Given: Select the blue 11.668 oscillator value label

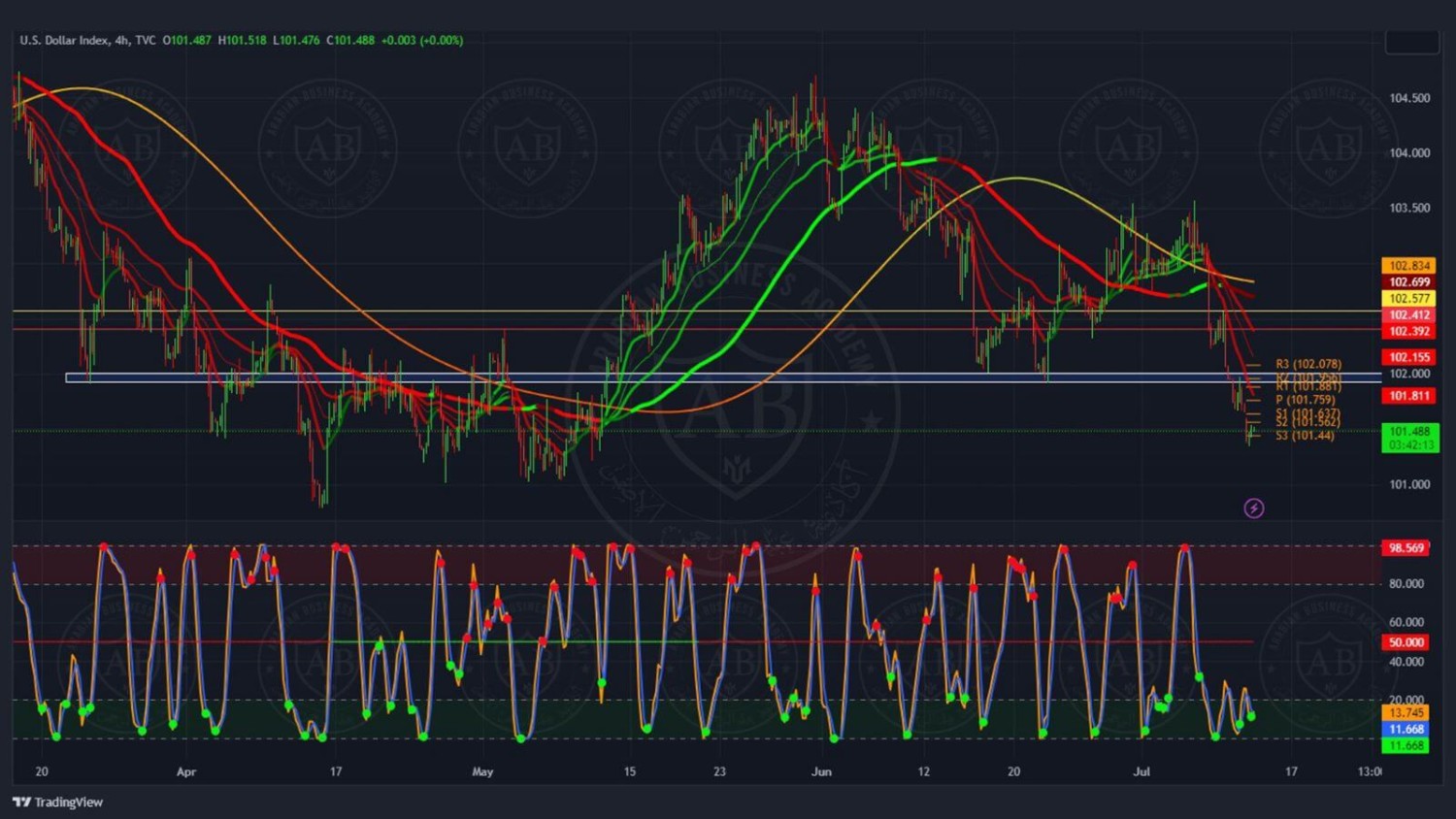Looking at the screenshot, I should click(1406, 730).
